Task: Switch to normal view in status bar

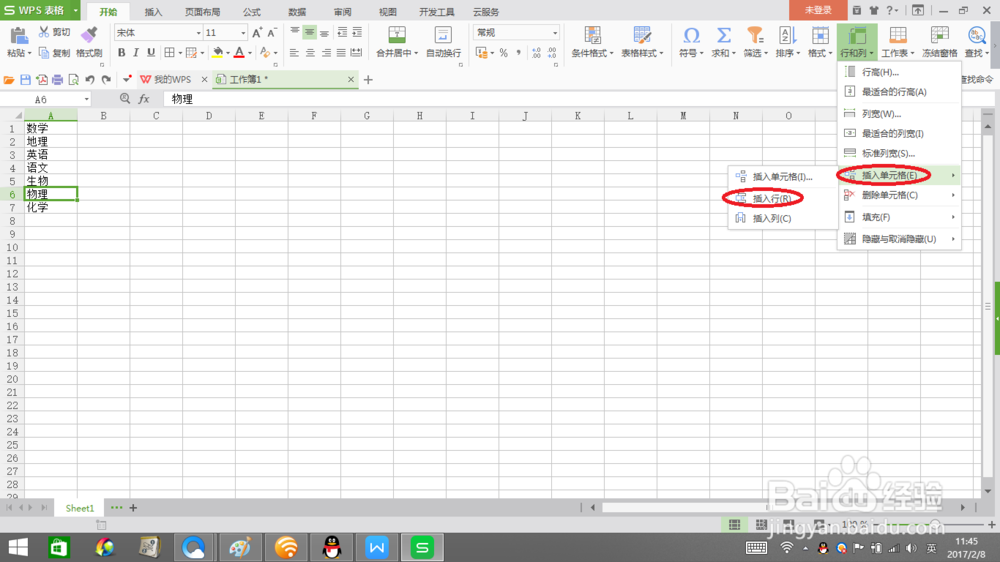Action: pyautogui.click(x=735, y=524)
